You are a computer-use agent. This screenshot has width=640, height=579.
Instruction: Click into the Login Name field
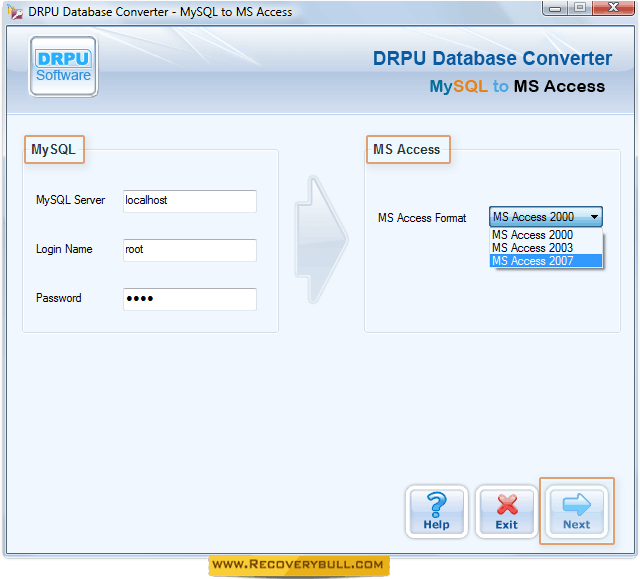pyautogui.click(x=190, y=250)
